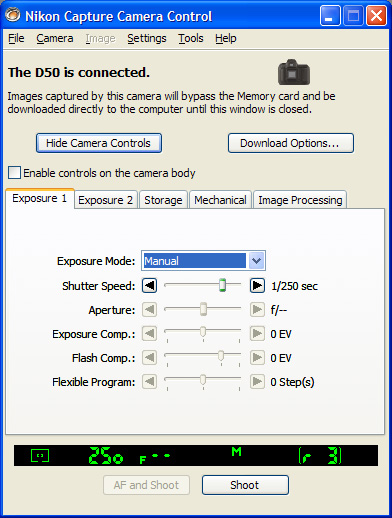Click Flash Comp. left arrow
This screenshot has height=518, width=392.
point(149,358)
